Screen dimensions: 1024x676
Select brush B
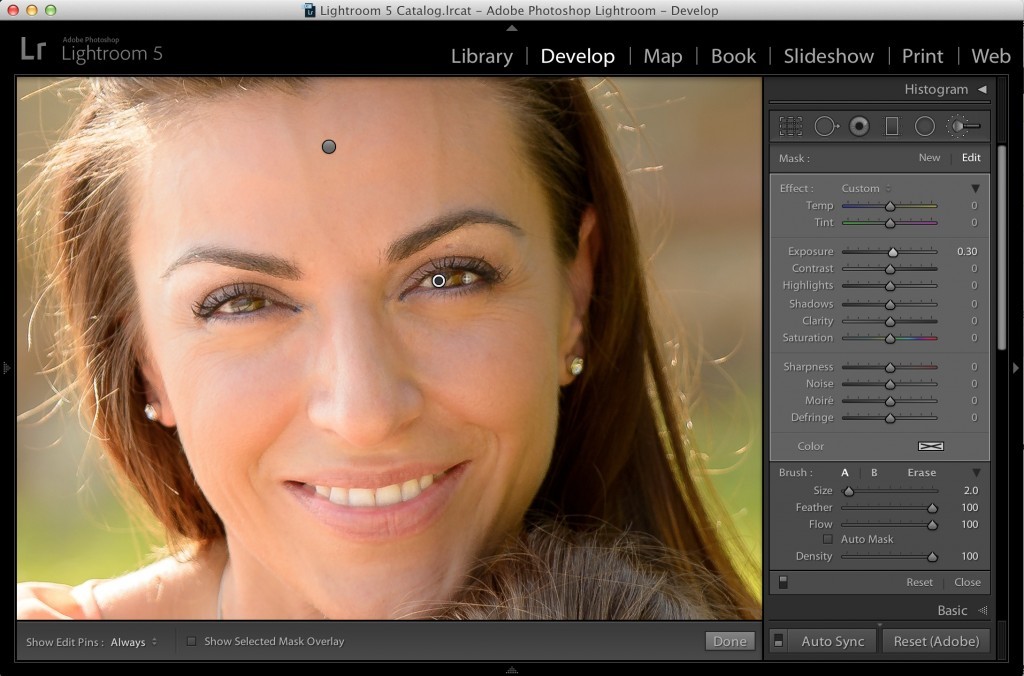click(874, 472)
